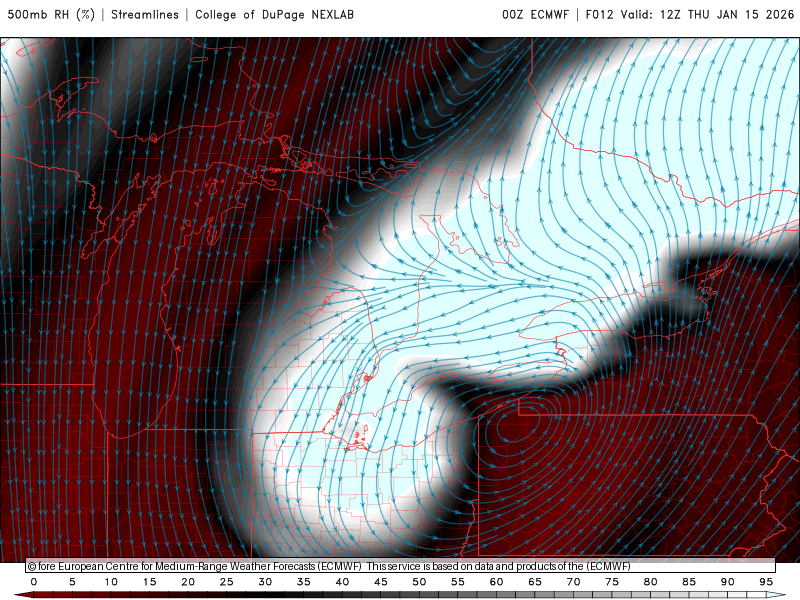Image resolution: width=800 pixels, height=600 pixels.
Task: Click the colorbar label "40"
Action: pyautogui.click(x=342, y=582)
